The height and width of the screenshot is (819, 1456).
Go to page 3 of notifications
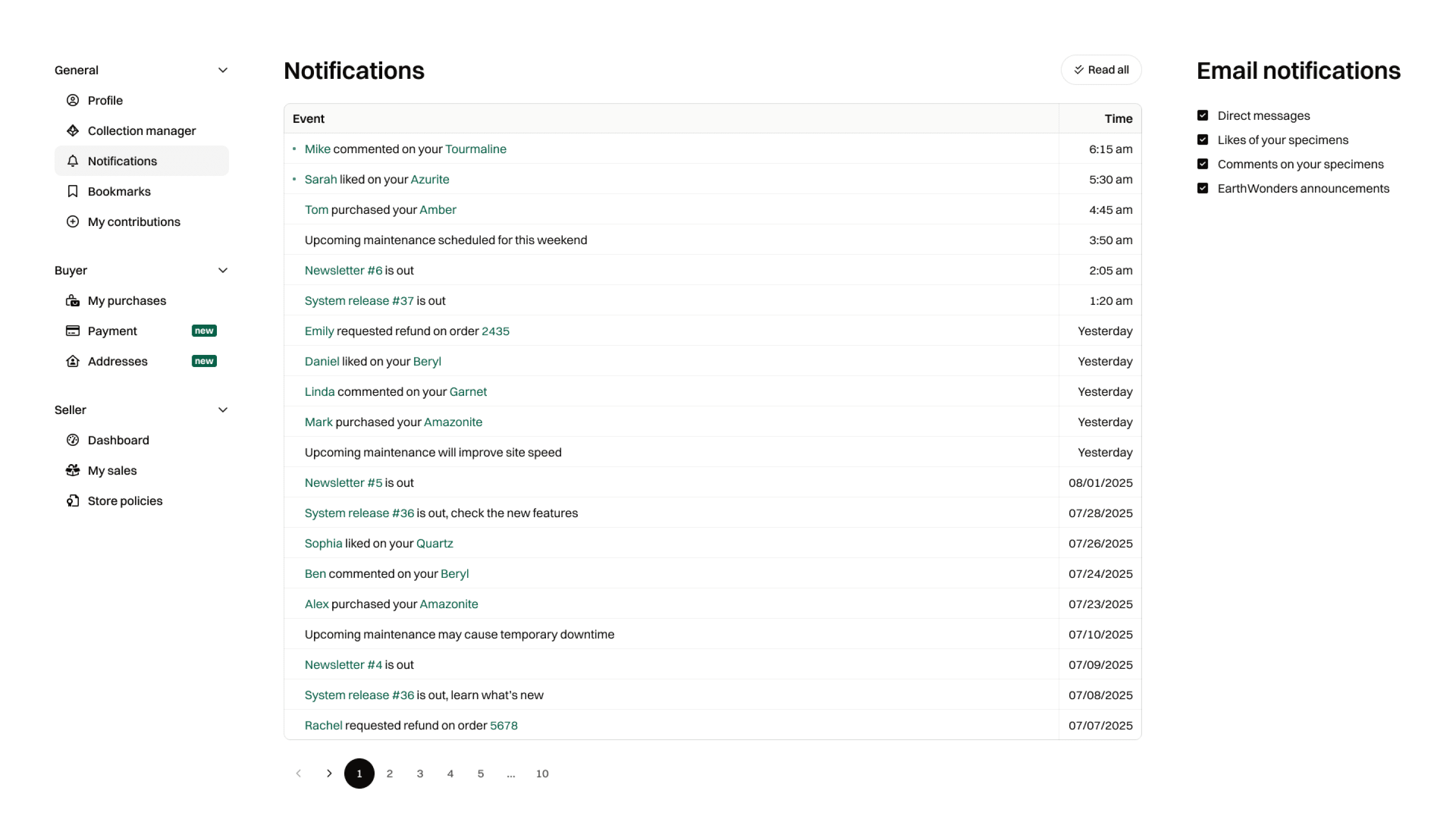(420, 773)
